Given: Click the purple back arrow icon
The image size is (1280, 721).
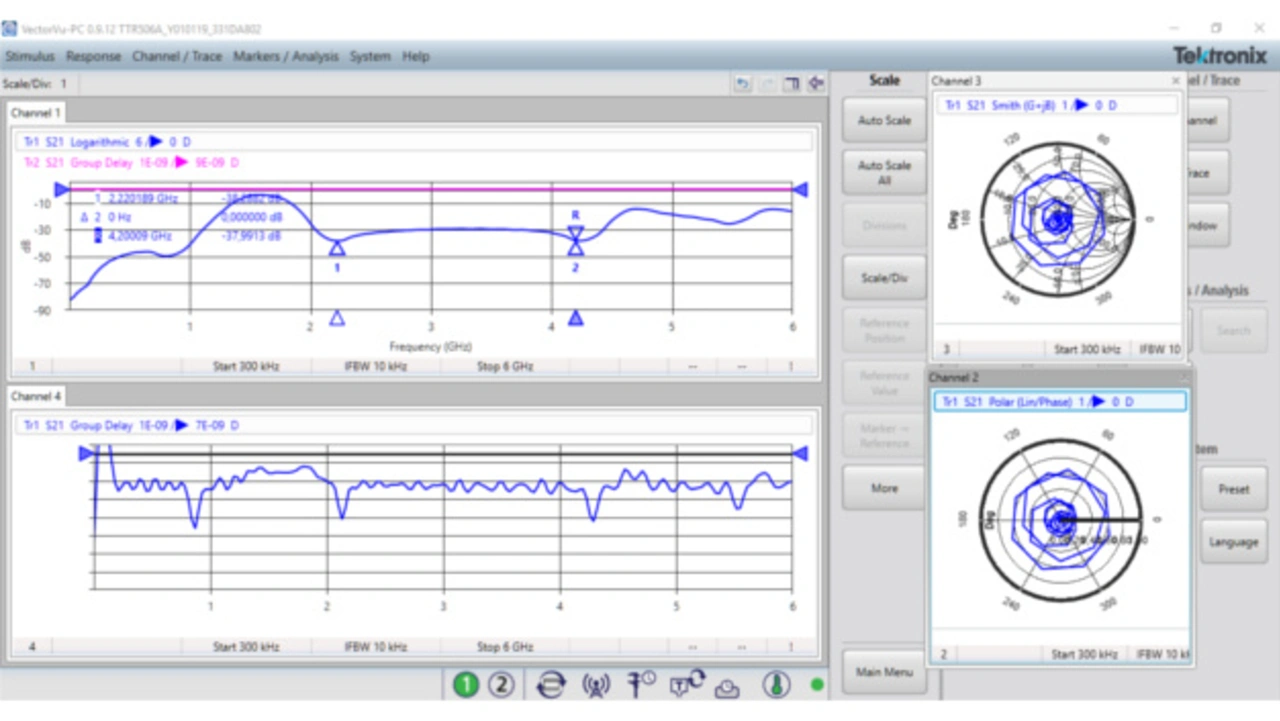Looking at the screenshot, I should [x=815, y=84].
